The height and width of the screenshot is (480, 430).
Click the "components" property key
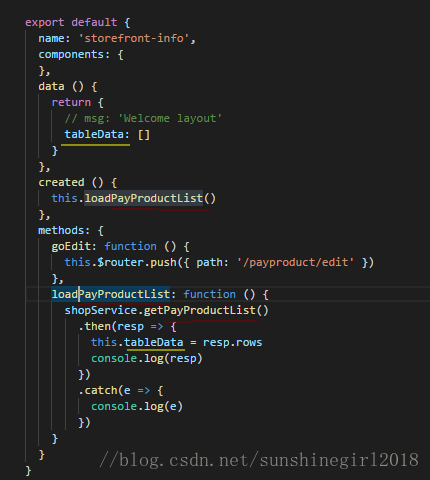pyautogui.click(x=71, y=55)
